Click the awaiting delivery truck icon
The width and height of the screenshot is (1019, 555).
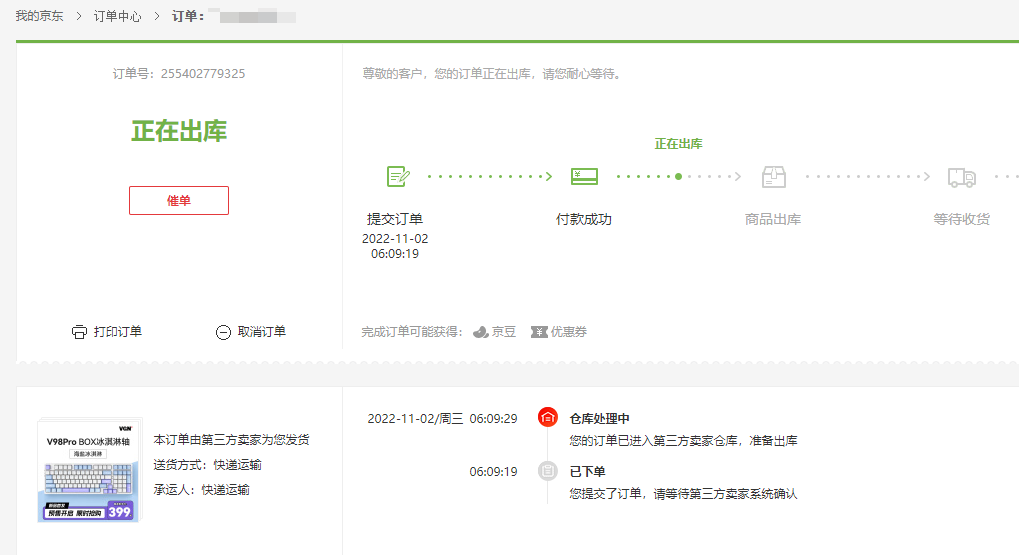[961, 177]
